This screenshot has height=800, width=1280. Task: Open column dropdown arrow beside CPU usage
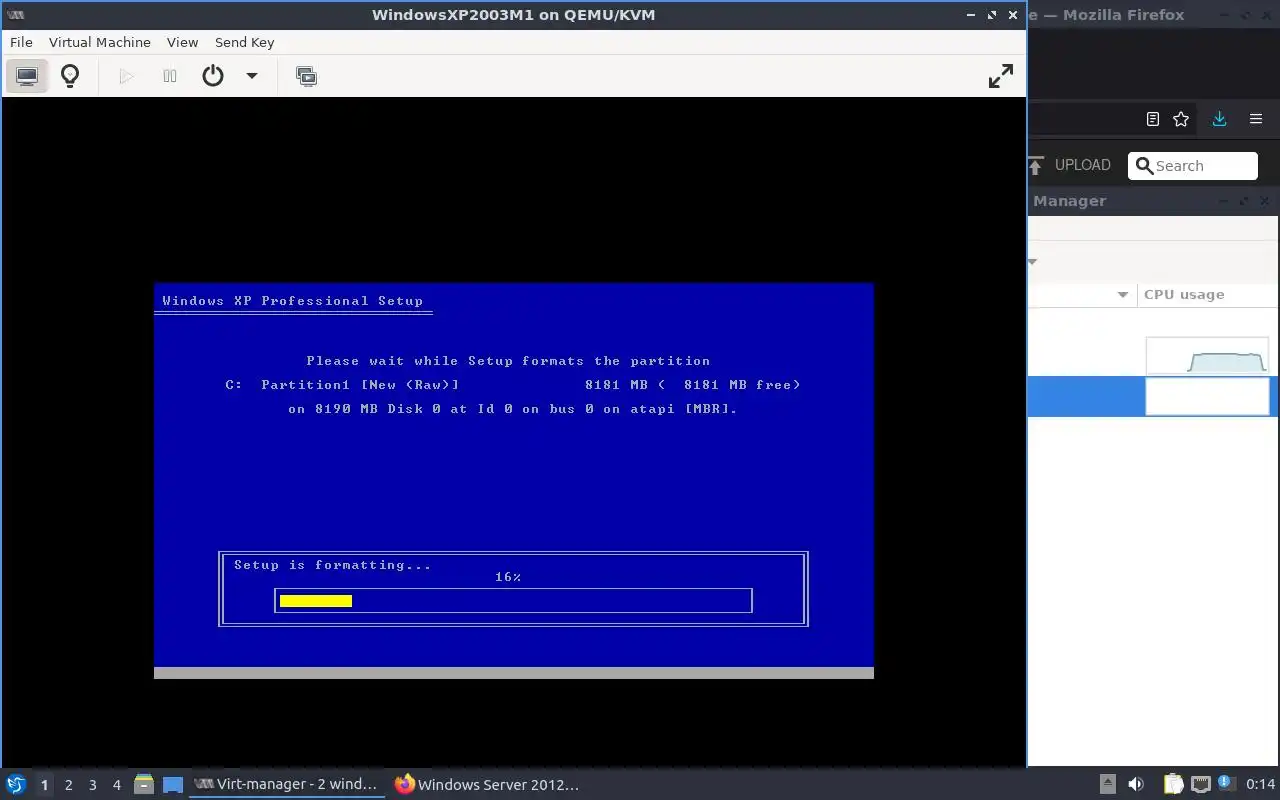pos(1122,294)
